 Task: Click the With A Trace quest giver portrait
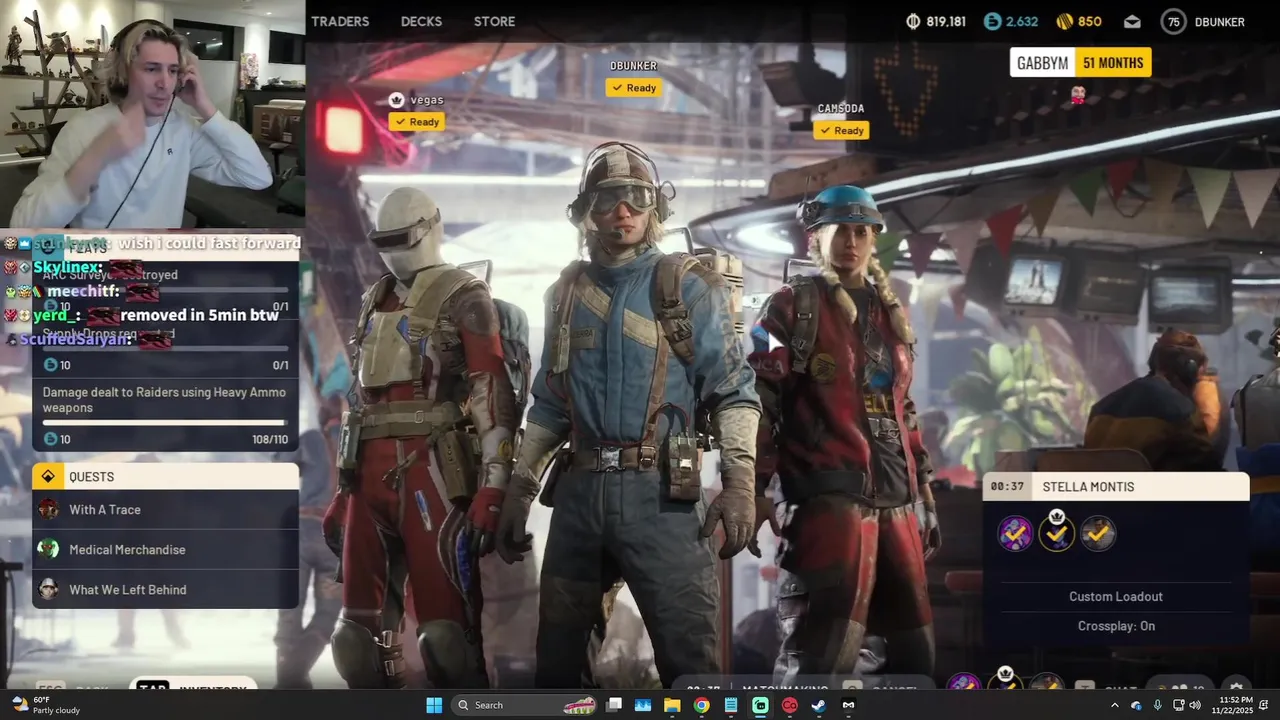point(48,510)
